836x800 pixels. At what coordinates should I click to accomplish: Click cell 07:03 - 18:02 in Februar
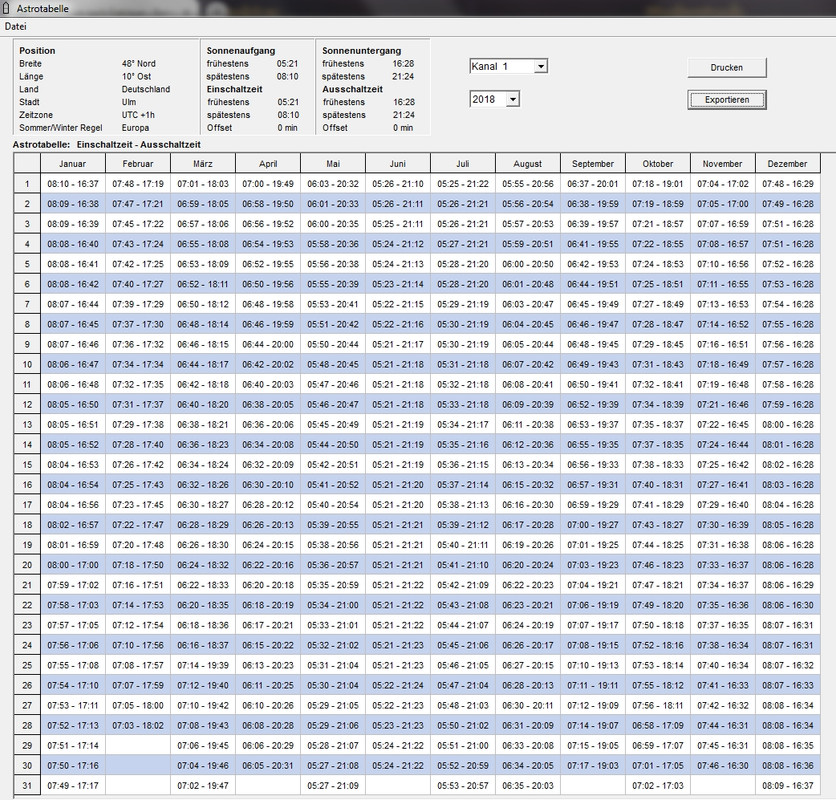pos(138,725)
